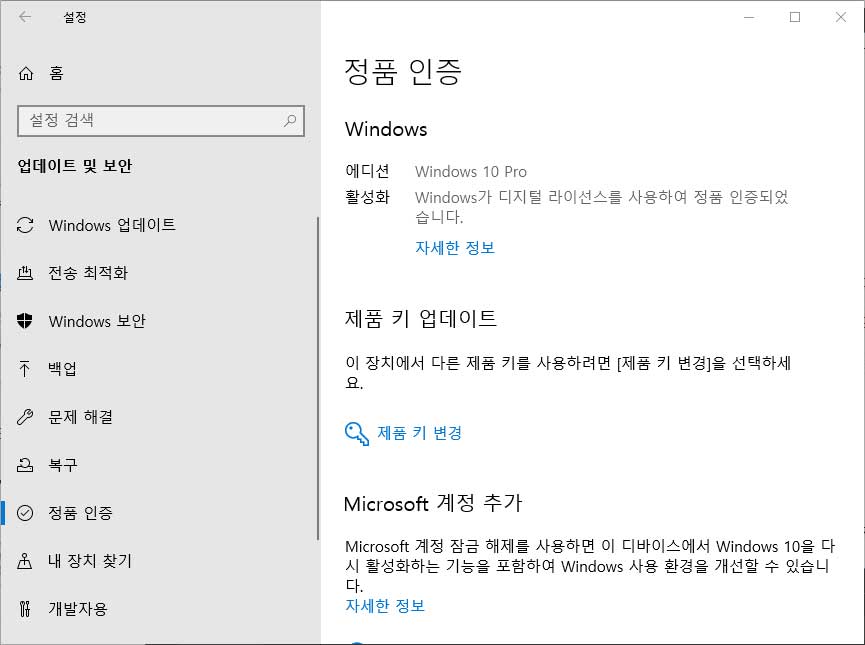
Task: Click the Windows 10 Pro edition text
Action: click(471, 172)
